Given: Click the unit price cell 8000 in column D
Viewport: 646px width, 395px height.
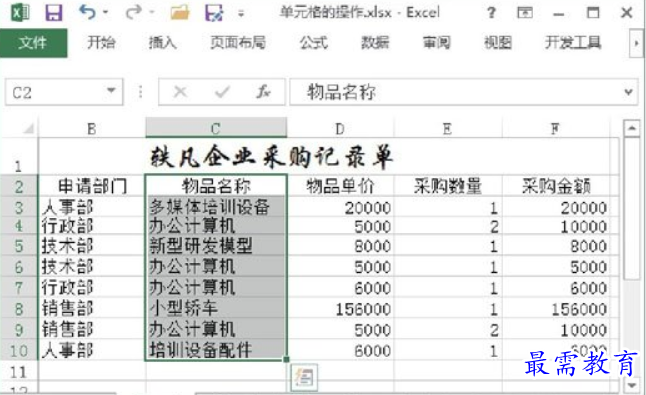Looking at the screenshot, I should tap(340, 246).
